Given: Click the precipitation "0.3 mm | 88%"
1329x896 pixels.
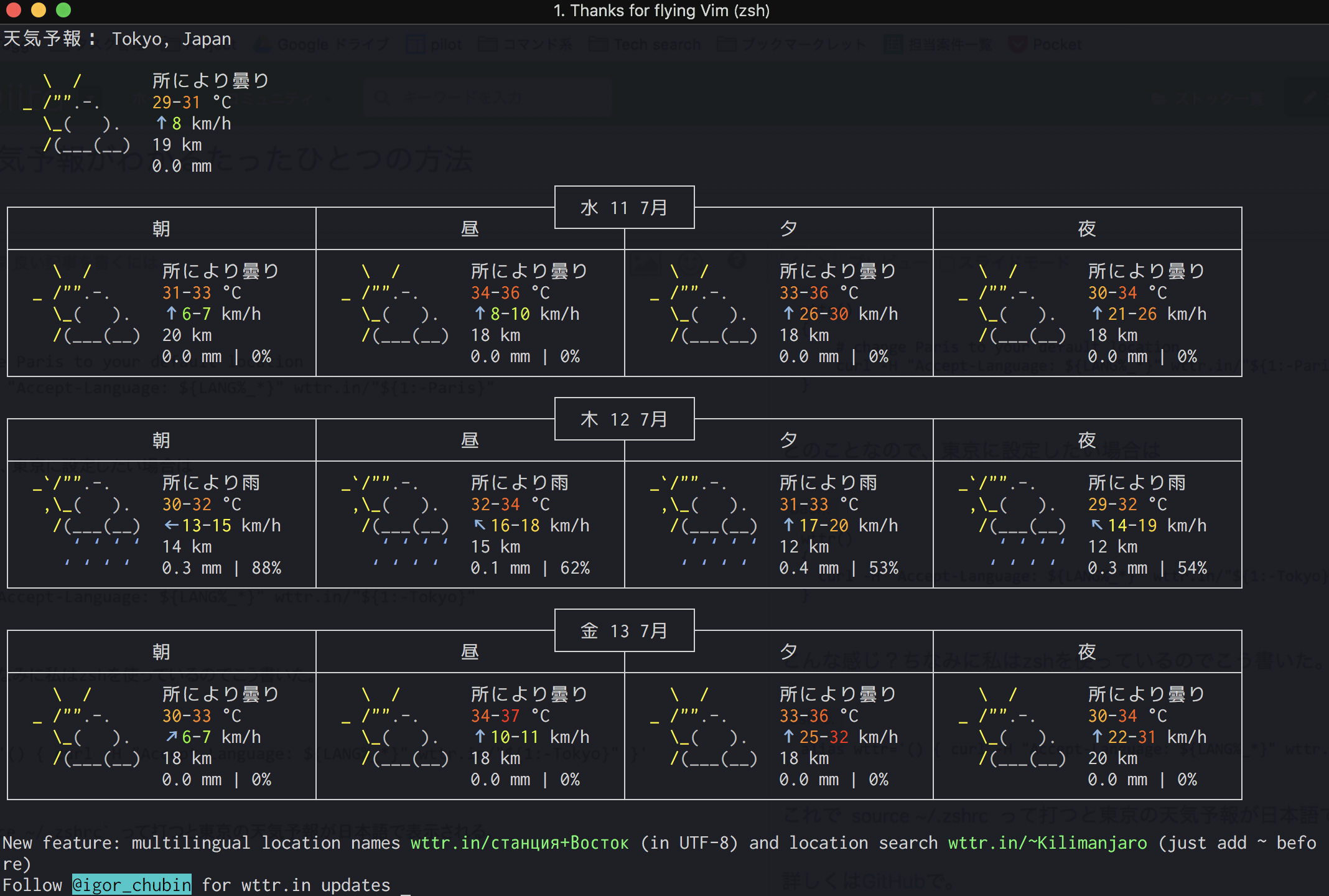Looking at the screenshot, I should click(x=222, y=568).
